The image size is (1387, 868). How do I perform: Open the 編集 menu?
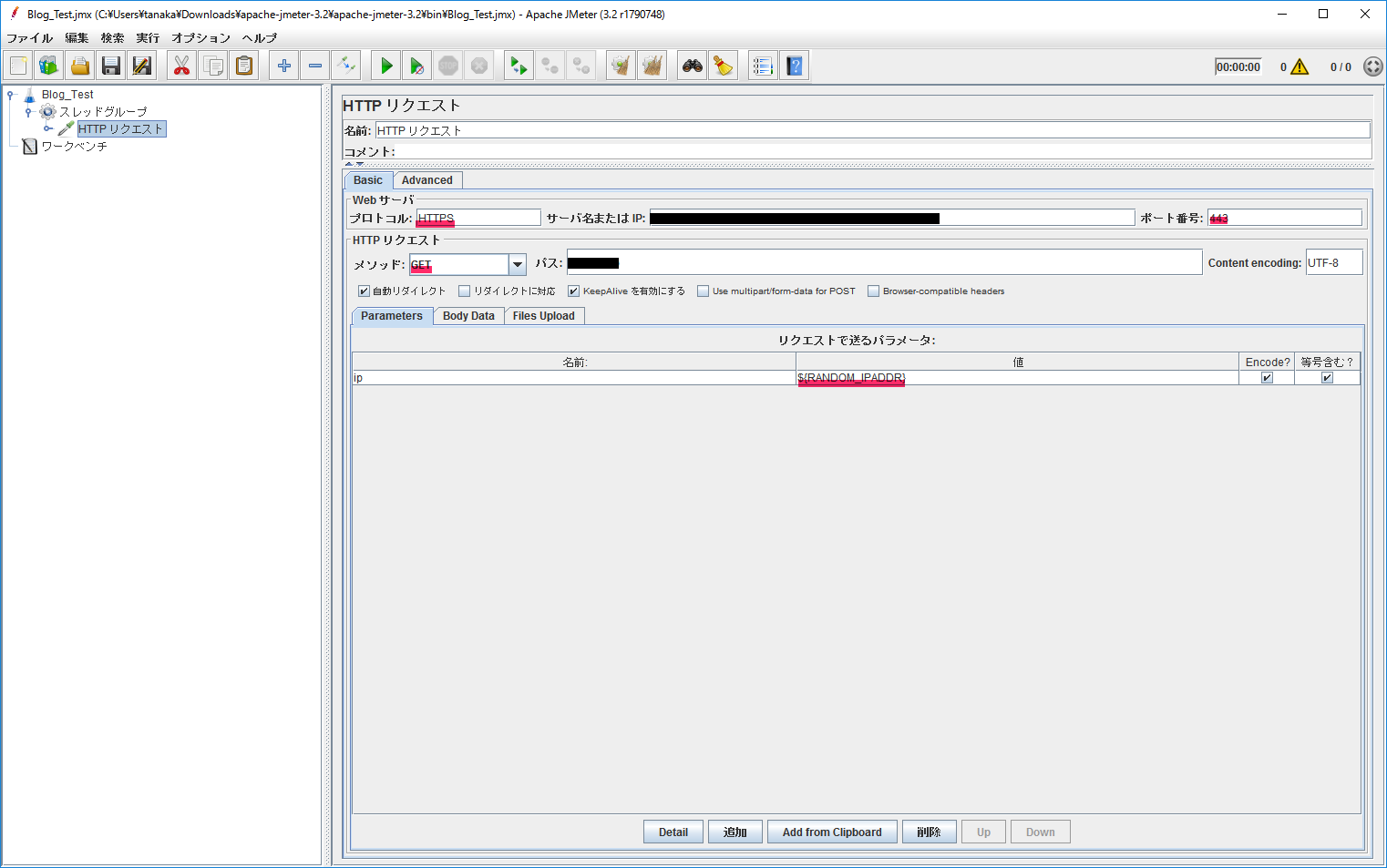click(x=77, y=38)
